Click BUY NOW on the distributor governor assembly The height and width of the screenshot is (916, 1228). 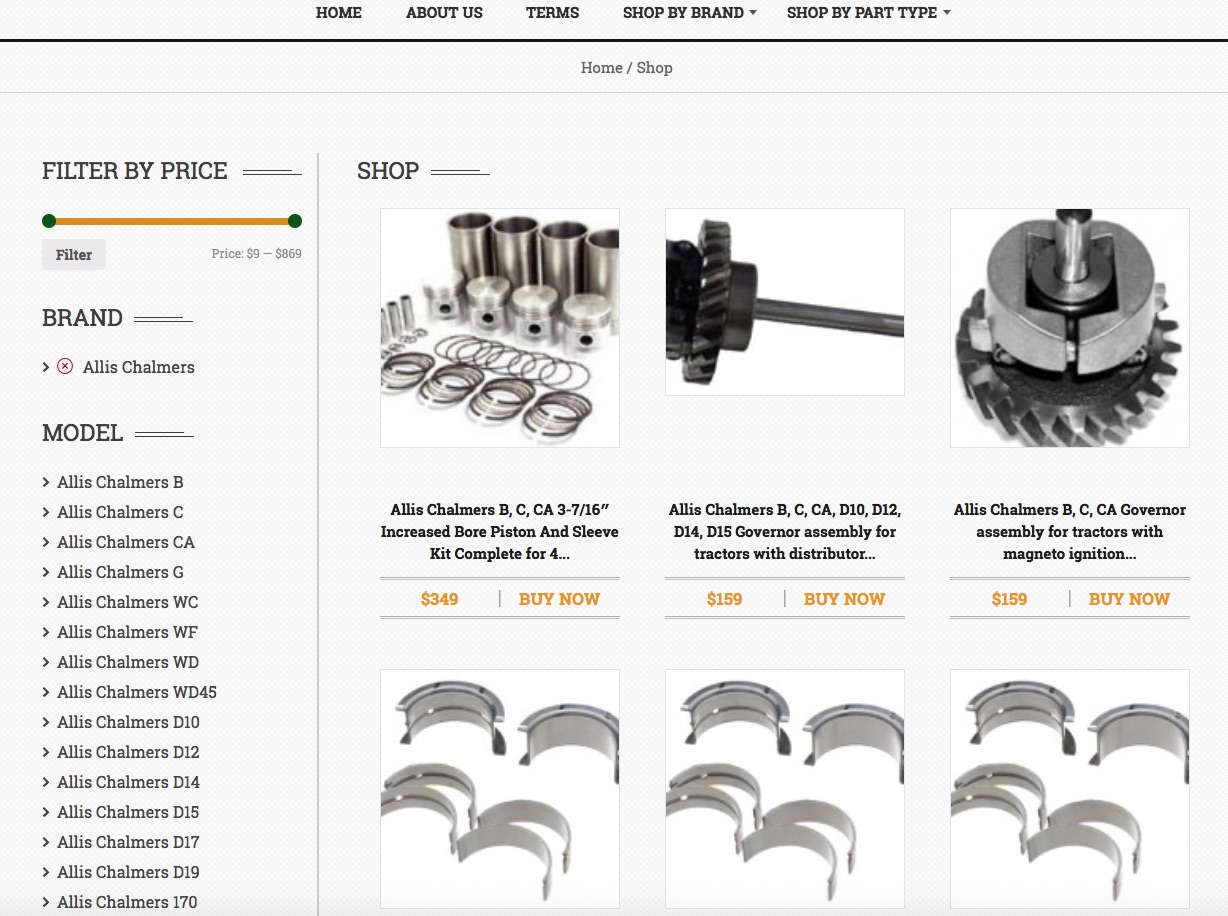pyautogui.click(x=844, y=598)
